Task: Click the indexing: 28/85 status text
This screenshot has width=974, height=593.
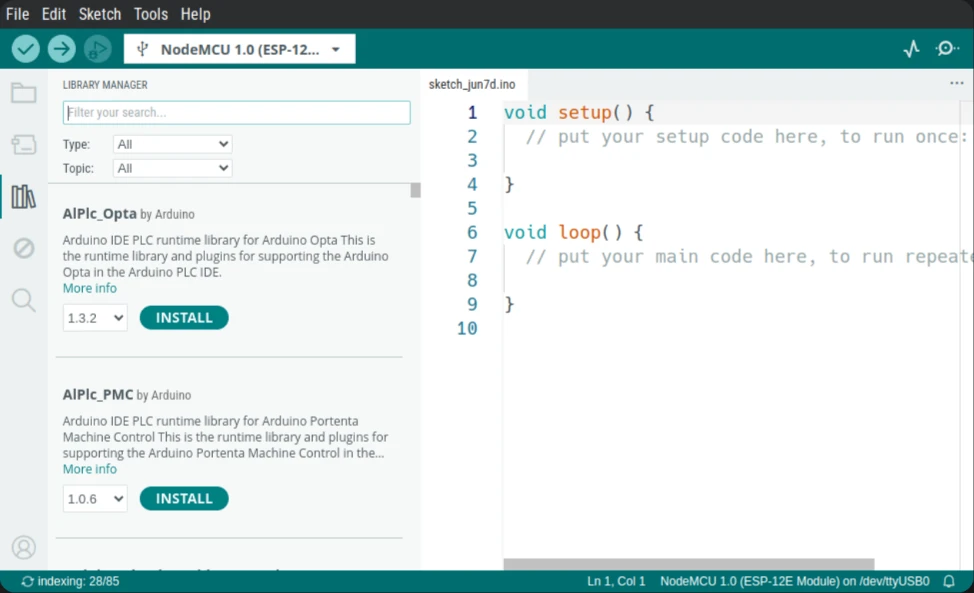Action: (x=78, y=581)
